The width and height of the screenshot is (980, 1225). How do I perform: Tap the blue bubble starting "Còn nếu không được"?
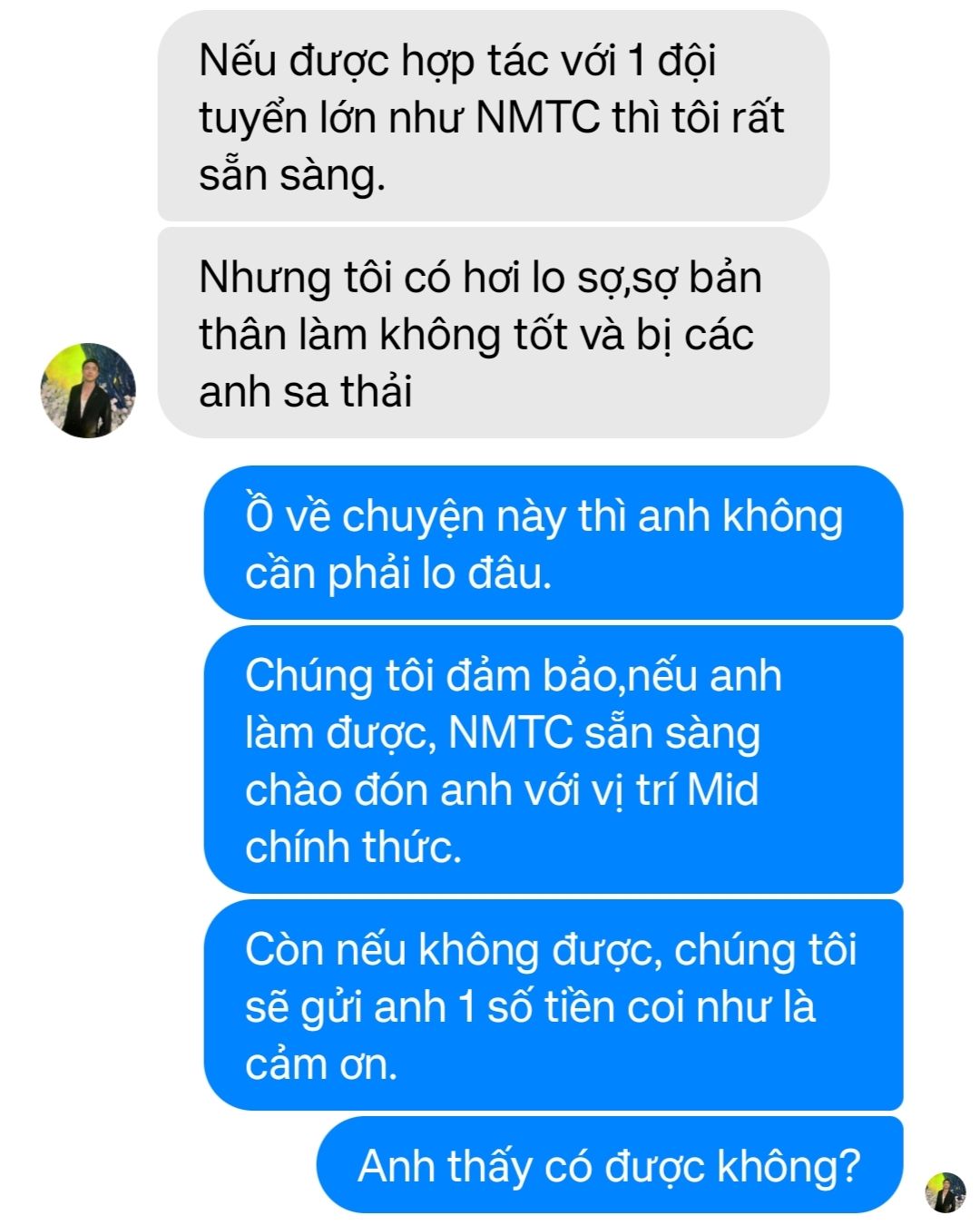[554, 1004]
